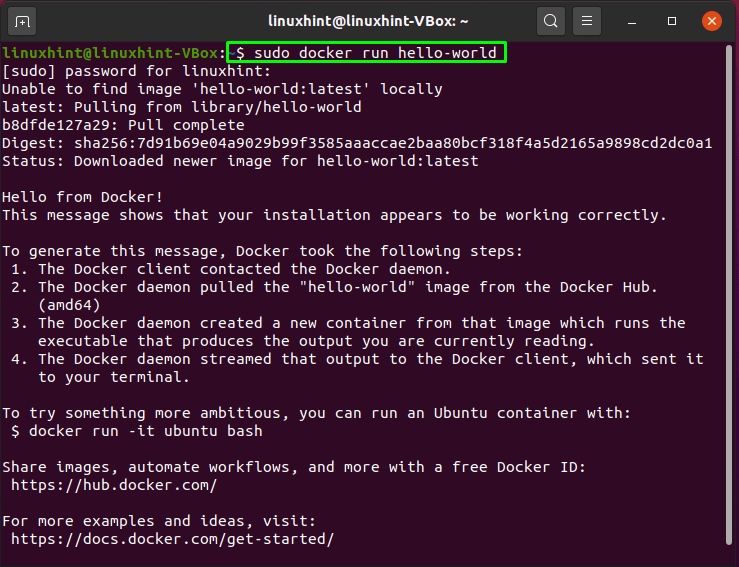
Task: Click 'b8dfde127a29: Pull complete' line
Action: click(x=123, y=125)
